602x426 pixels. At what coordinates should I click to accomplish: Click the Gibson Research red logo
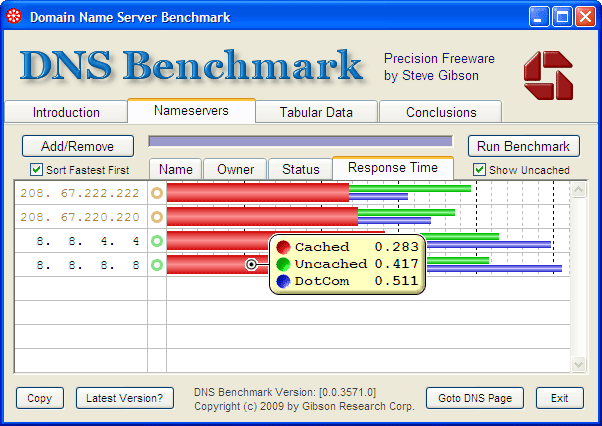click(548, 76)
